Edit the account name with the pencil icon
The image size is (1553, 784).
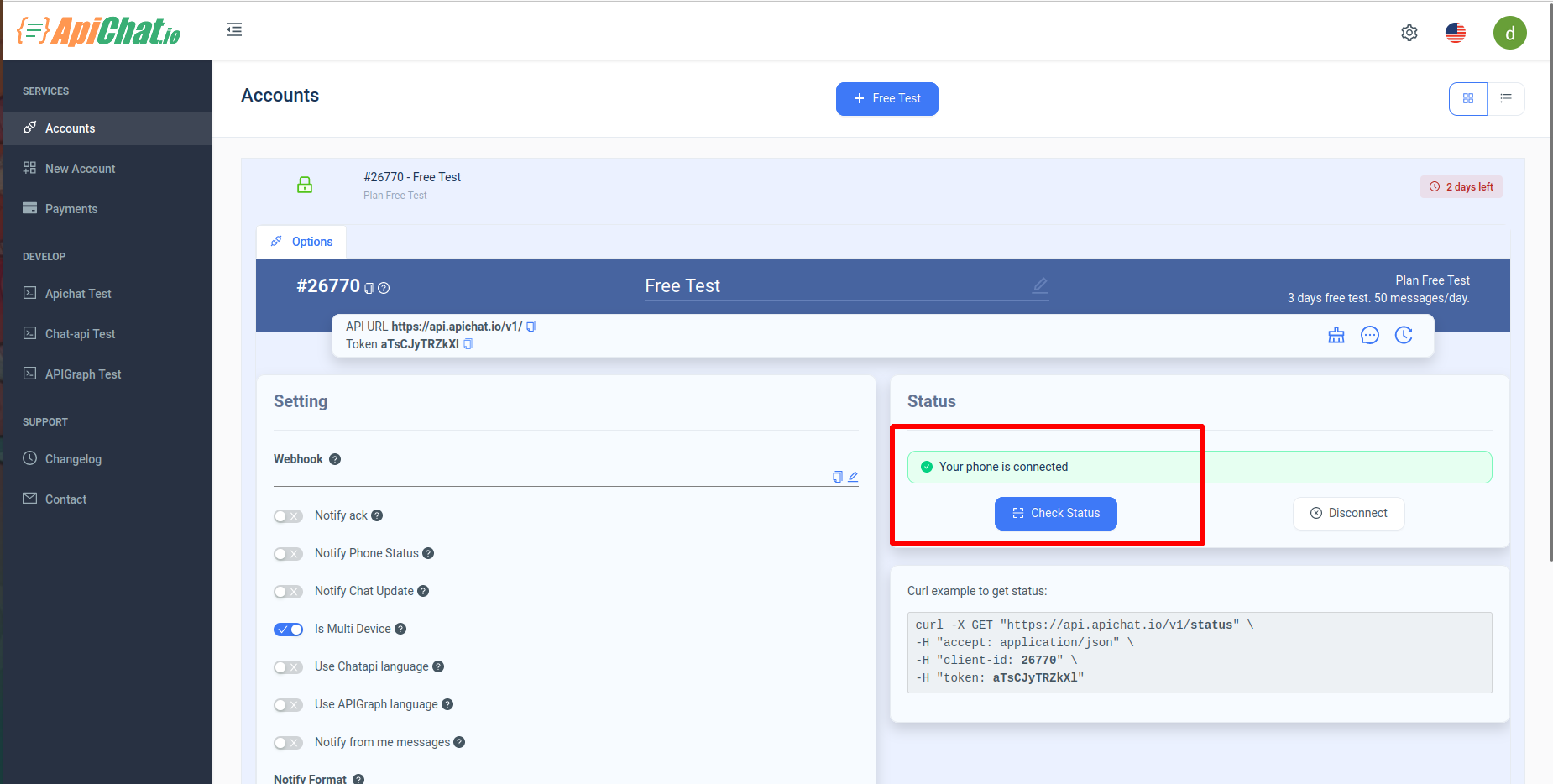1040,285
